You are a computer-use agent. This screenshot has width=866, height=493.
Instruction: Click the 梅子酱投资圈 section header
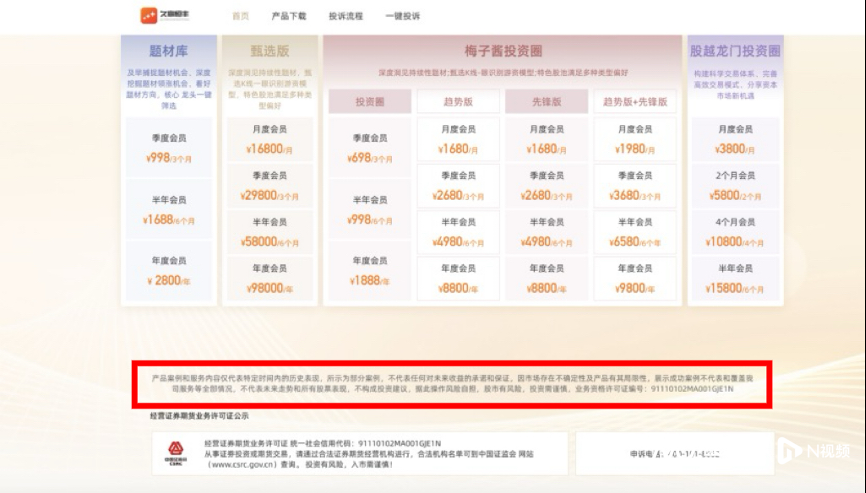[x=503, y=51]
